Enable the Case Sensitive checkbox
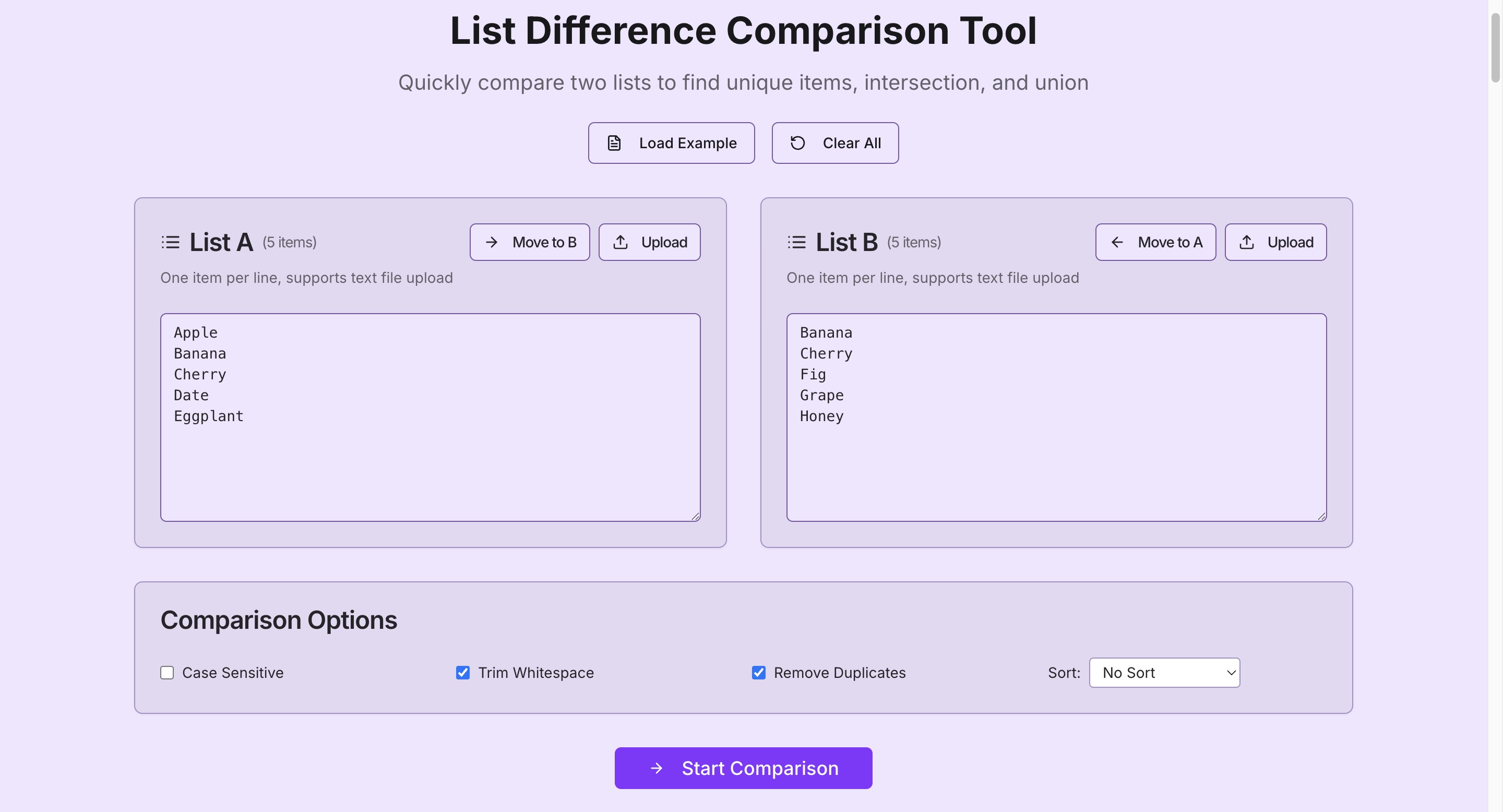The width and height of the screenshot is (1503, 812). pyautogui.click(x=168, y=673)
